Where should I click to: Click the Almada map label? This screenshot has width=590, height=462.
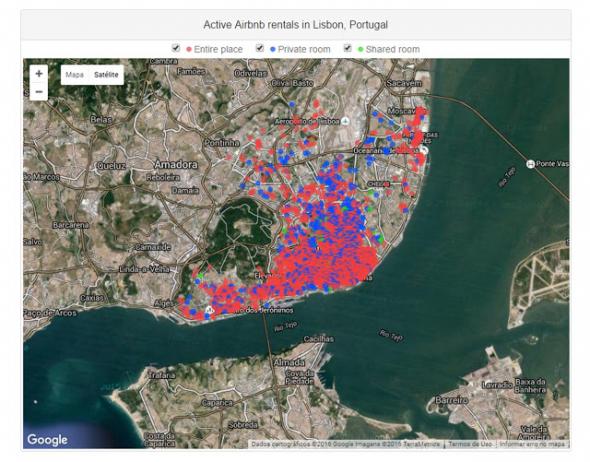(289, 363)
